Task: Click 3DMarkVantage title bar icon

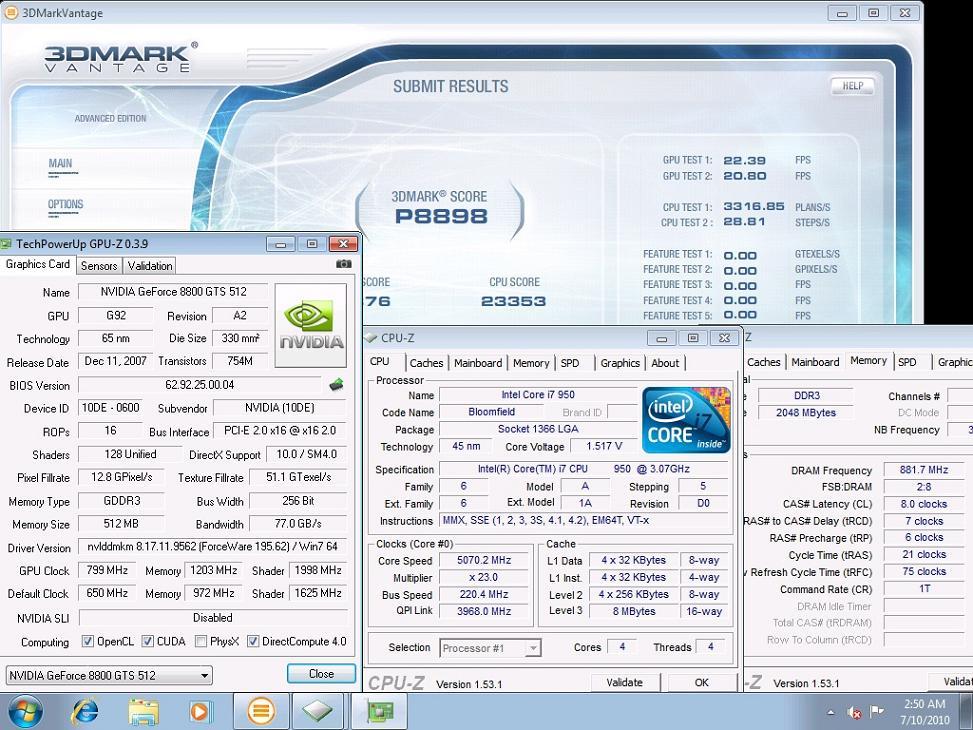Action: [x=11, y=12]
